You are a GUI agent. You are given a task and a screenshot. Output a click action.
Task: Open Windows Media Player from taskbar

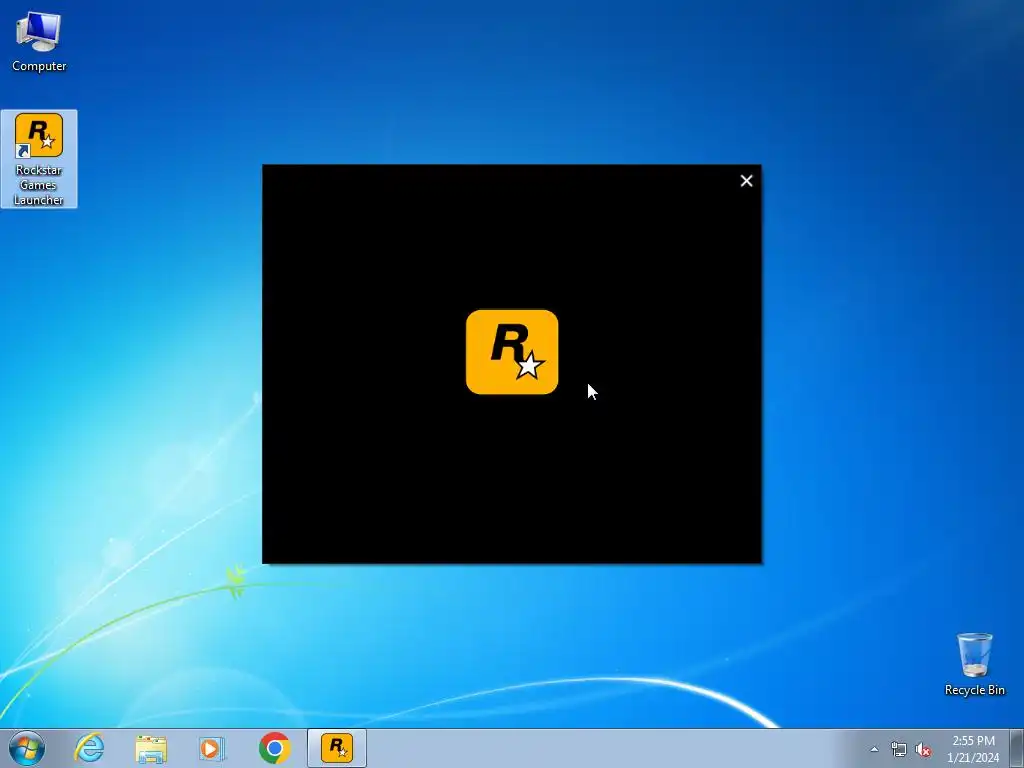212,748
